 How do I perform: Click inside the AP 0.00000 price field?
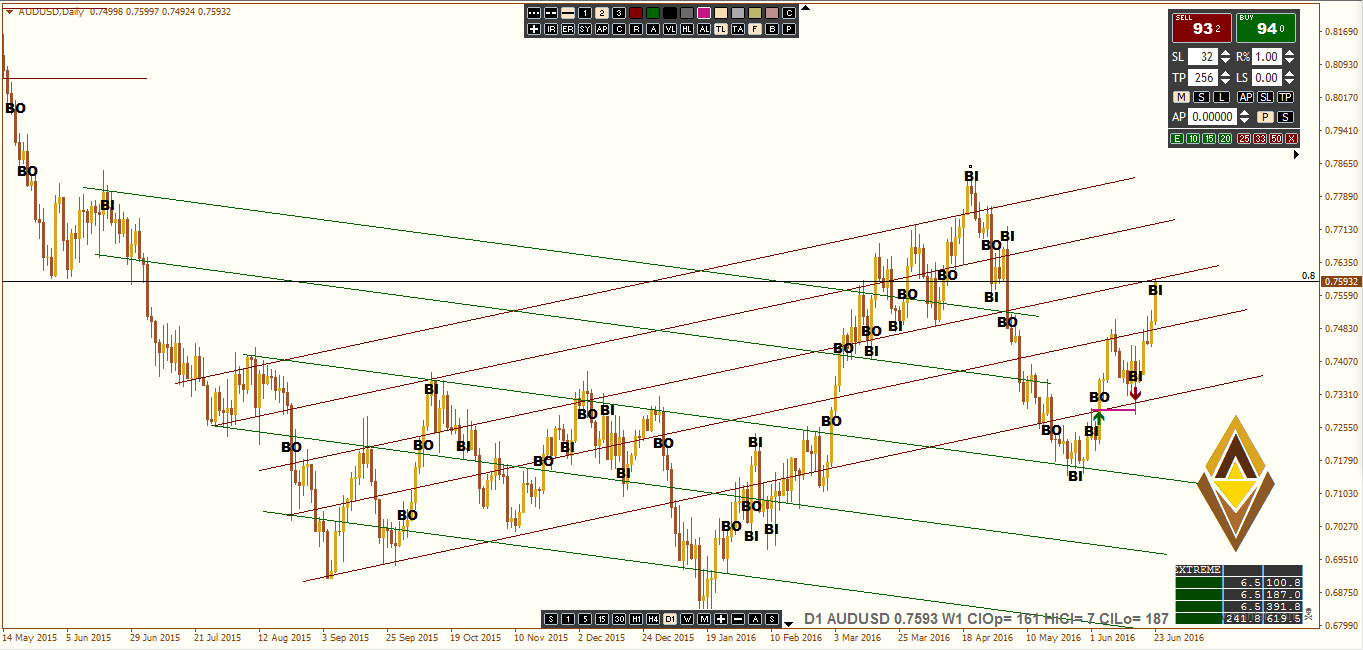[1212, 115]
